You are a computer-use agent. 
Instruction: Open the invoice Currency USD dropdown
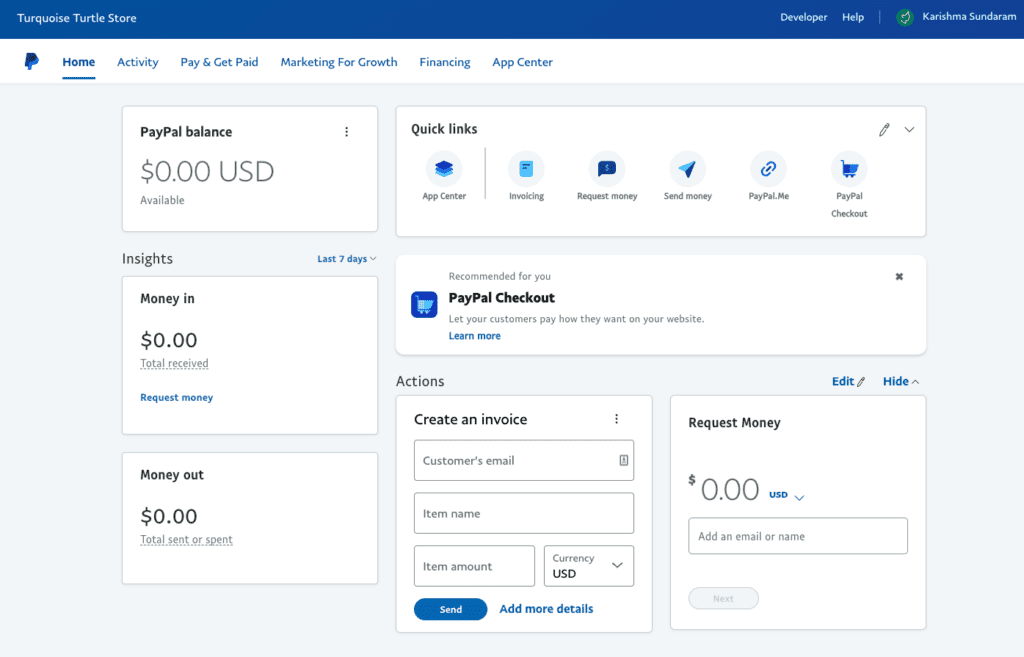588,566
